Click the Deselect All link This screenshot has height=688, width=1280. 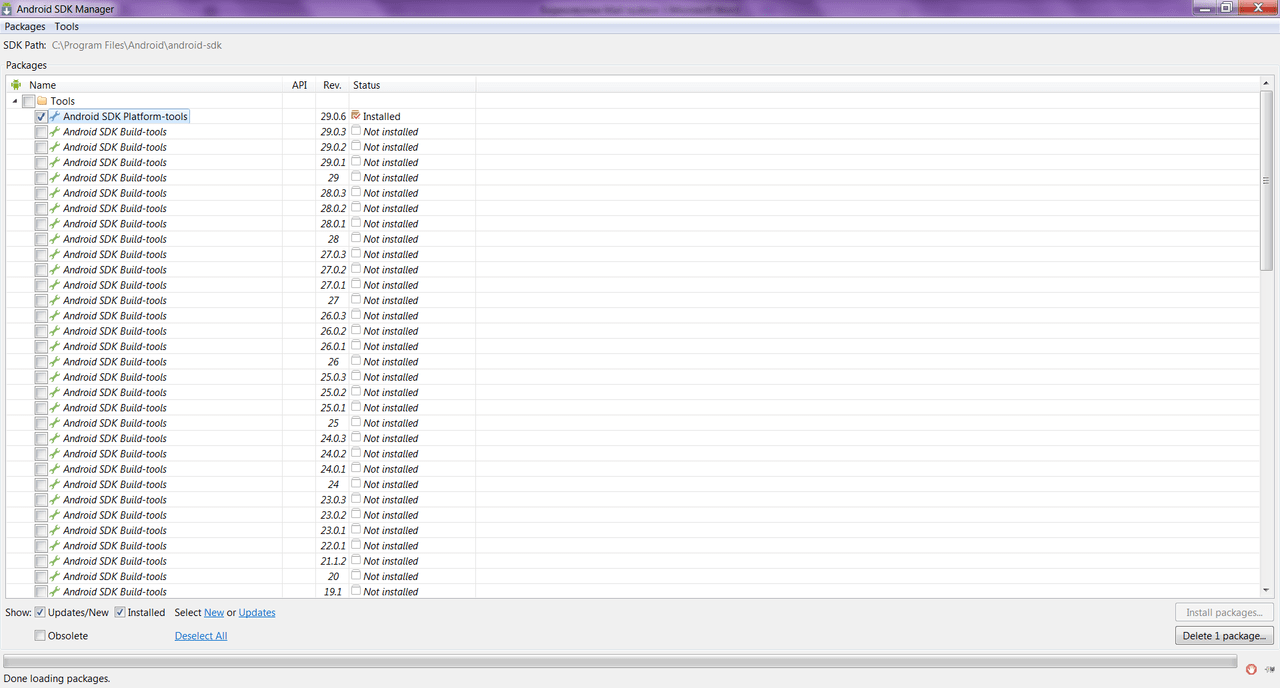201,636
